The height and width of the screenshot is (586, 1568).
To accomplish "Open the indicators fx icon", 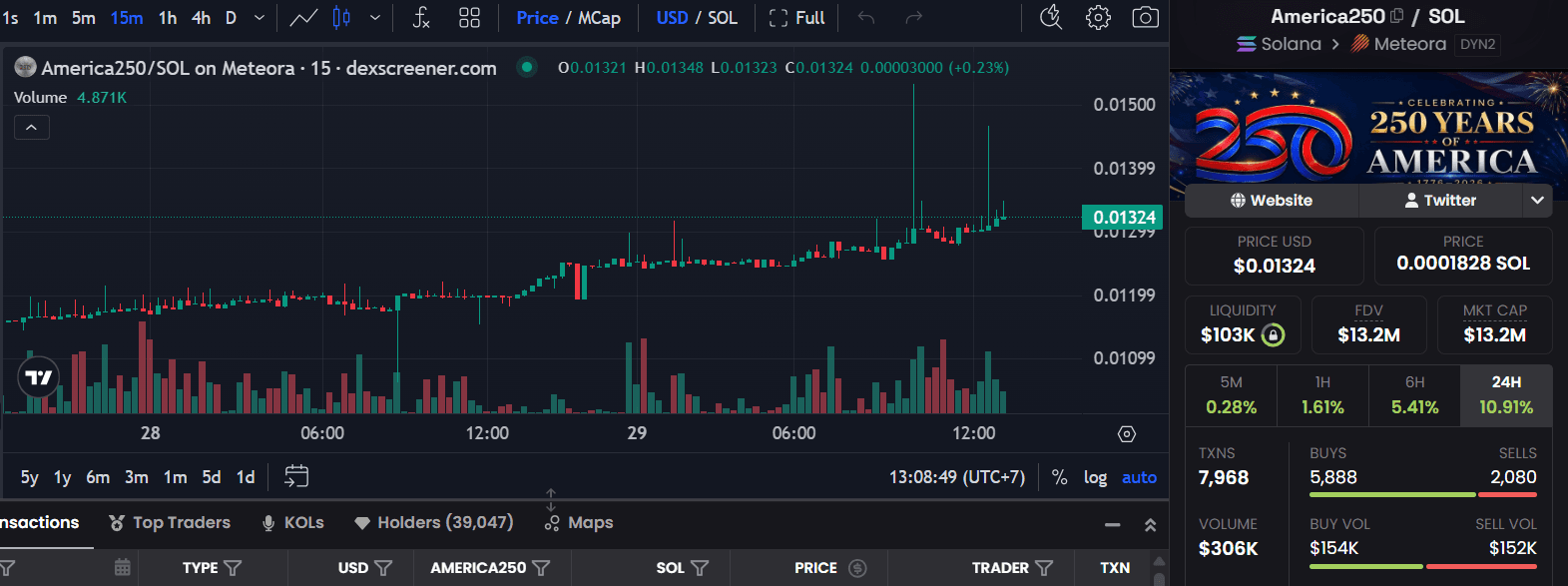I will pyautogui.click(x=421, y=18).
